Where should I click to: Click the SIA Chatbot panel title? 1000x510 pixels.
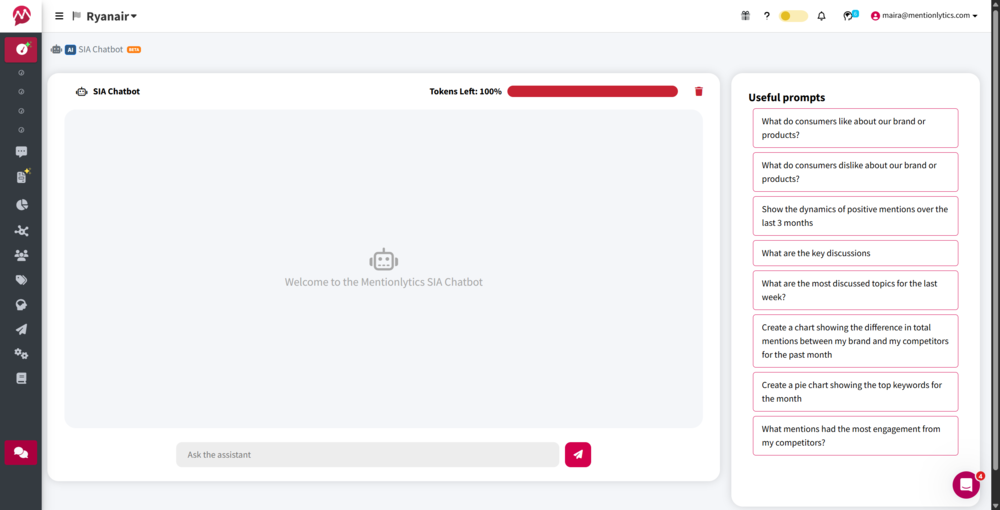tap(116, 91)
